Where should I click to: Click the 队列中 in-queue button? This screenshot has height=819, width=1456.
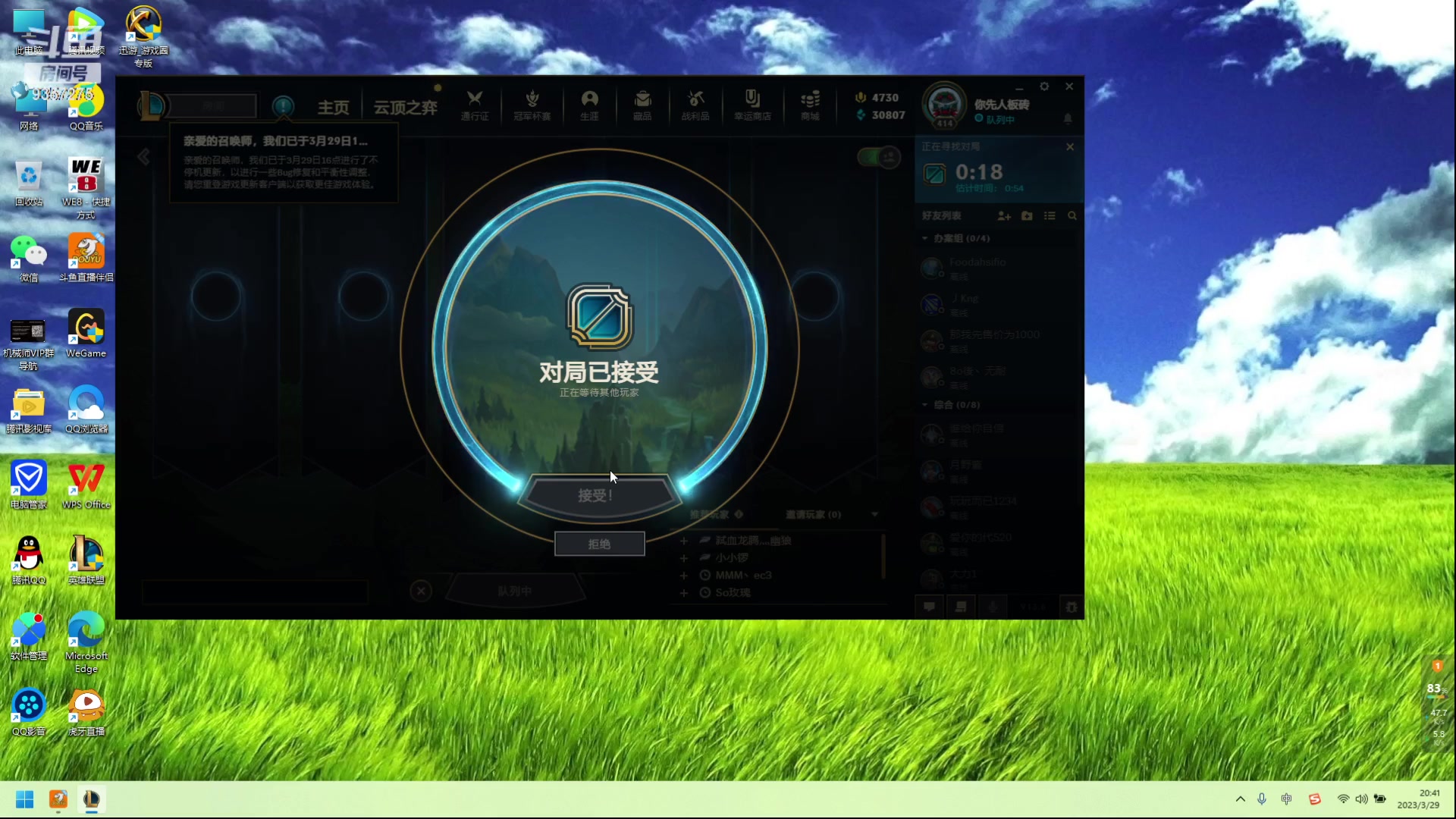(515, 591)
